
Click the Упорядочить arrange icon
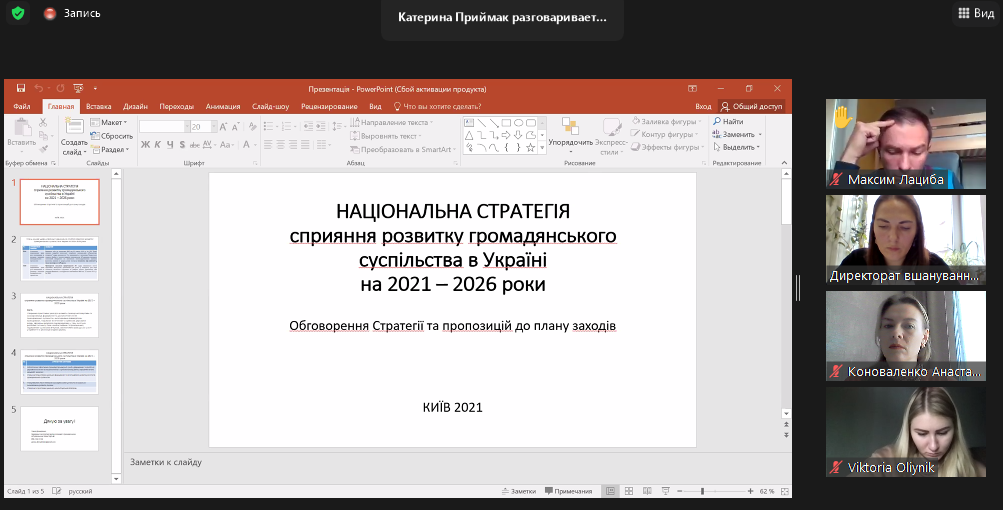[569, 126]
